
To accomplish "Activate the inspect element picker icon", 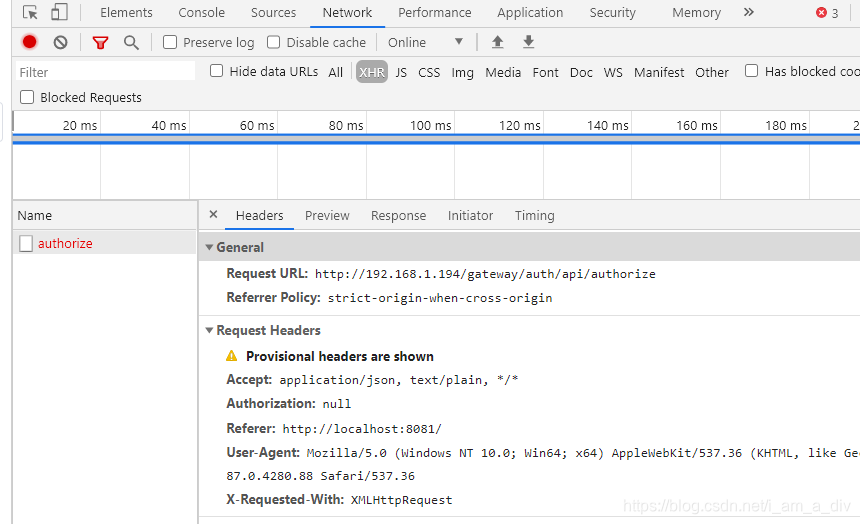I will click(x=30, y=12).
